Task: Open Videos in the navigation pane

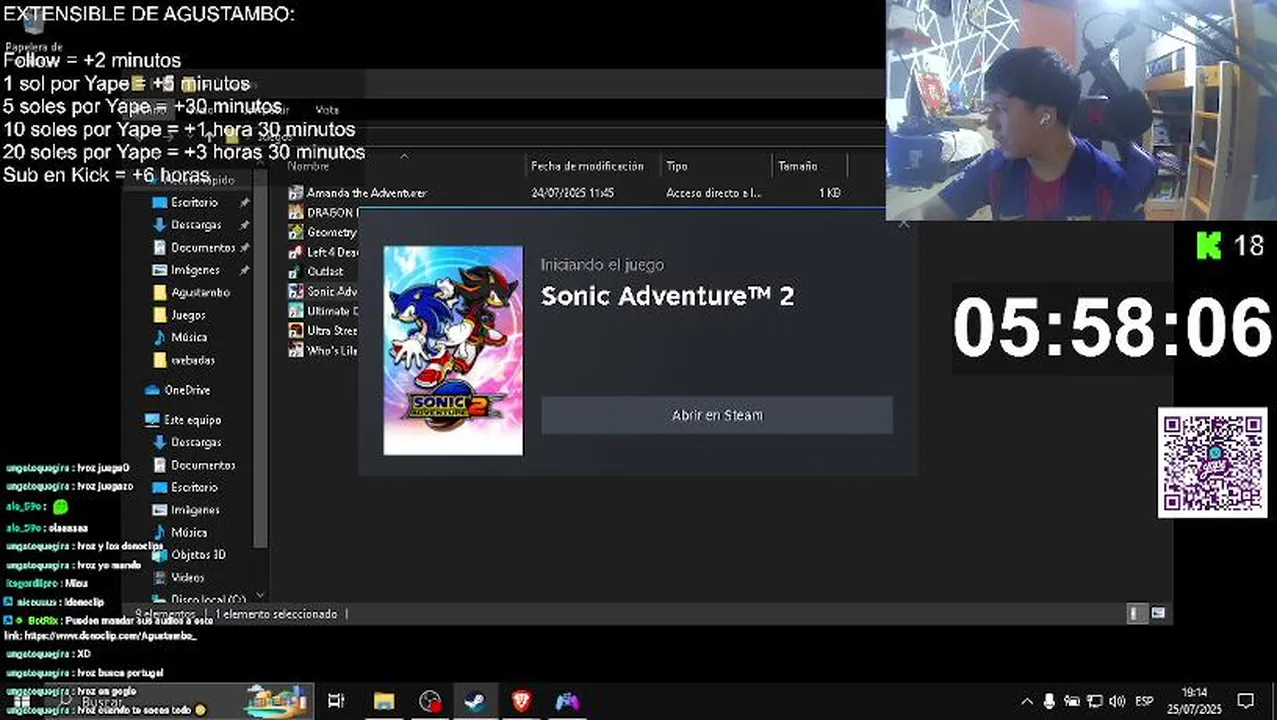Action: click(187, 577)
